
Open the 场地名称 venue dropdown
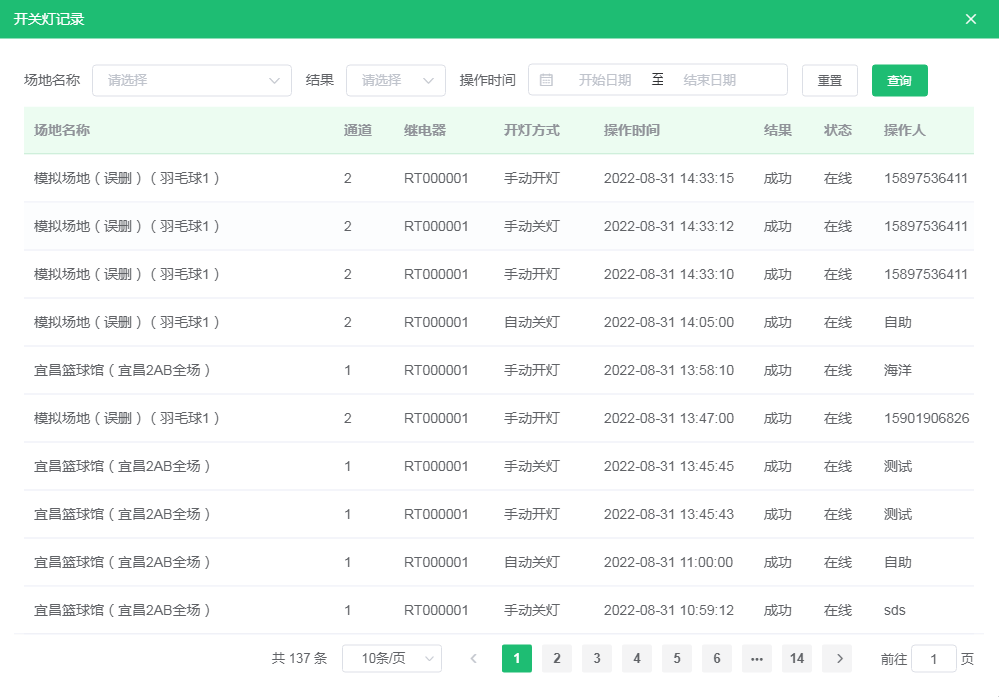pyautogui.click(x=190, y=80)
